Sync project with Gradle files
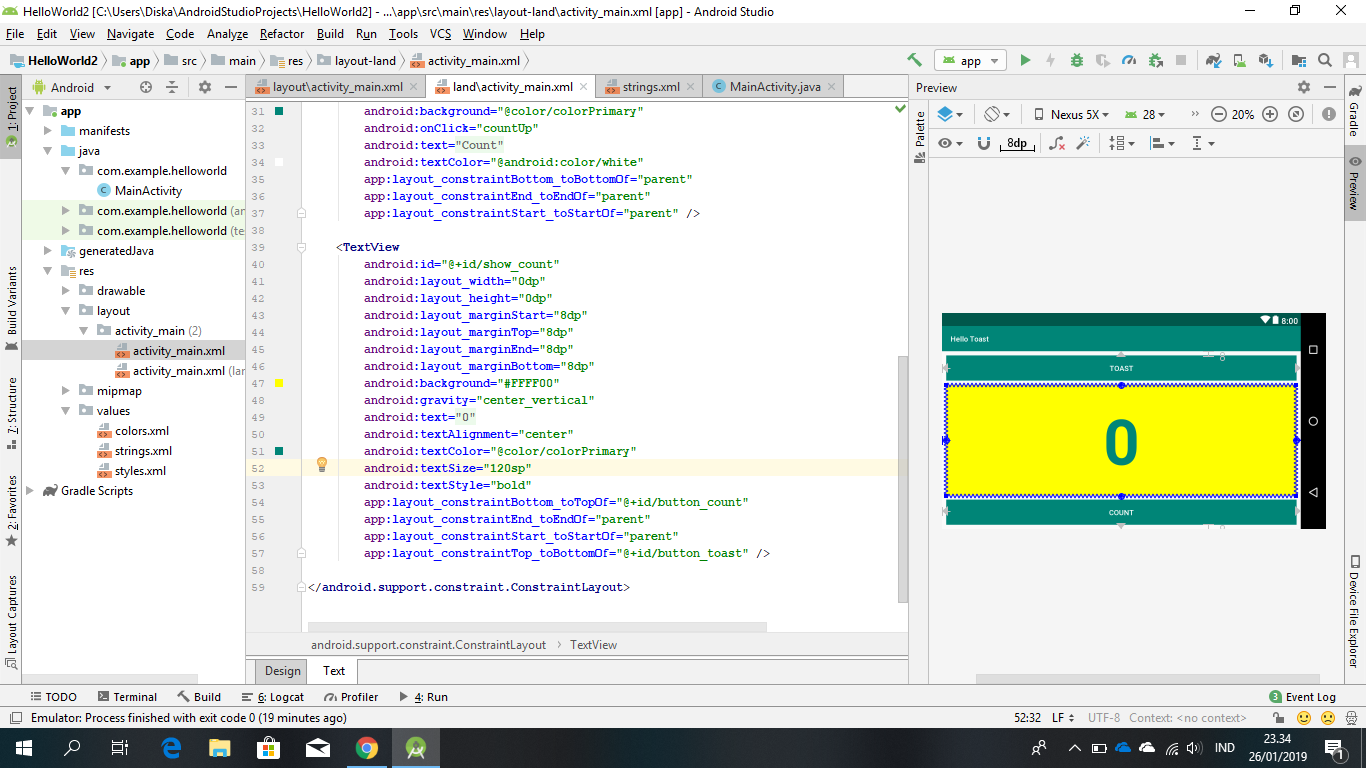1366x768 pixels. [x=1212, y=60]
